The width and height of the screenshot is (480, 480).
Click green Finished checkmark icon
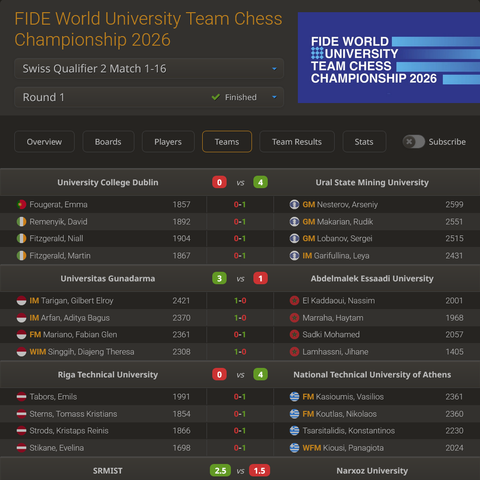216,97
